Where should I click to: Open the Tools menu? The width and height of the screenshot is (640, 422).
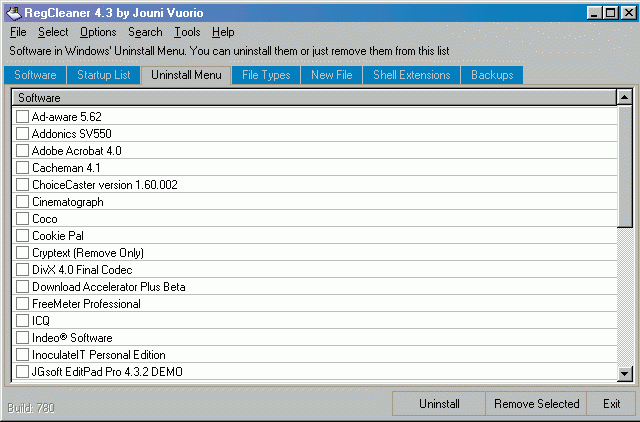tap(187, 32)
